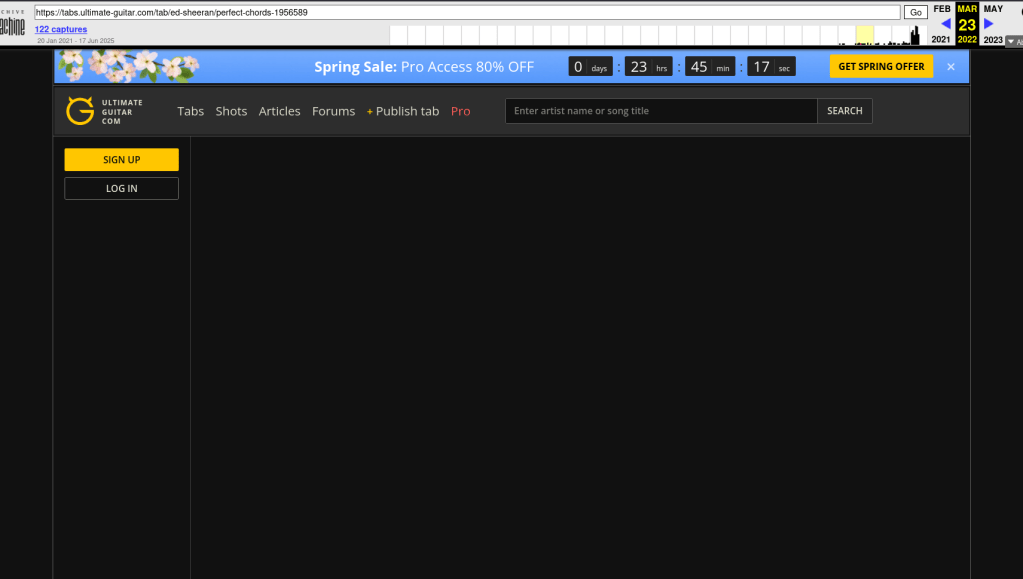The height and width of the screenshot is (579, 1023).
Task: Click the Ultimate Guitar logo
Action: click(x=105, y=111)
